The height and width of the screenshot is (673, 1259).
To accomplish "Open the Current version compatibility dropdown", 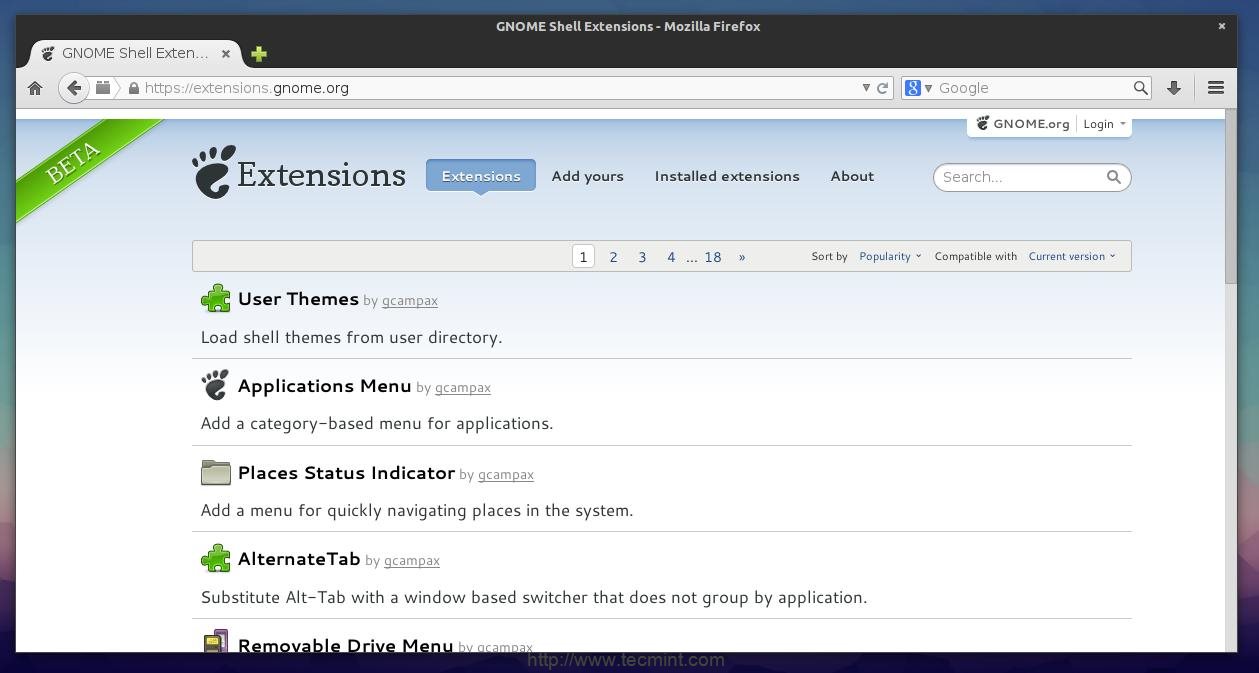I will pyautogui.click(x=1071, y=257).
